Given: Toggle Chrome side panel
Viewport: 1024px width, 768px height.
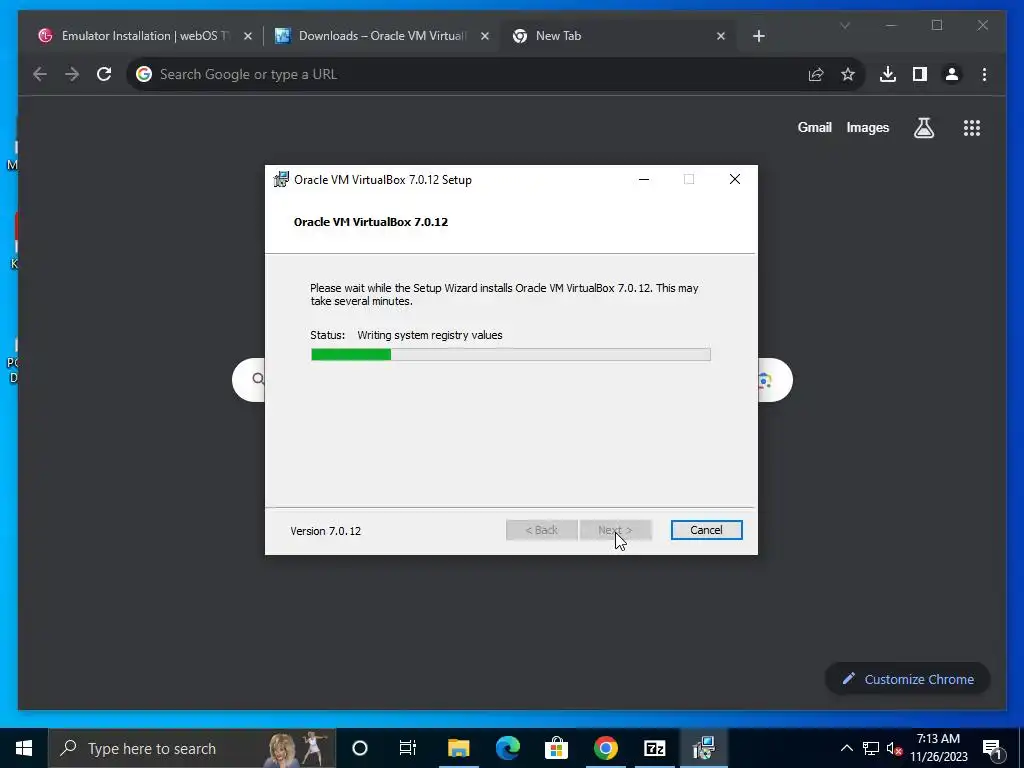Looking at the screenshot, I should pos(920,74).
